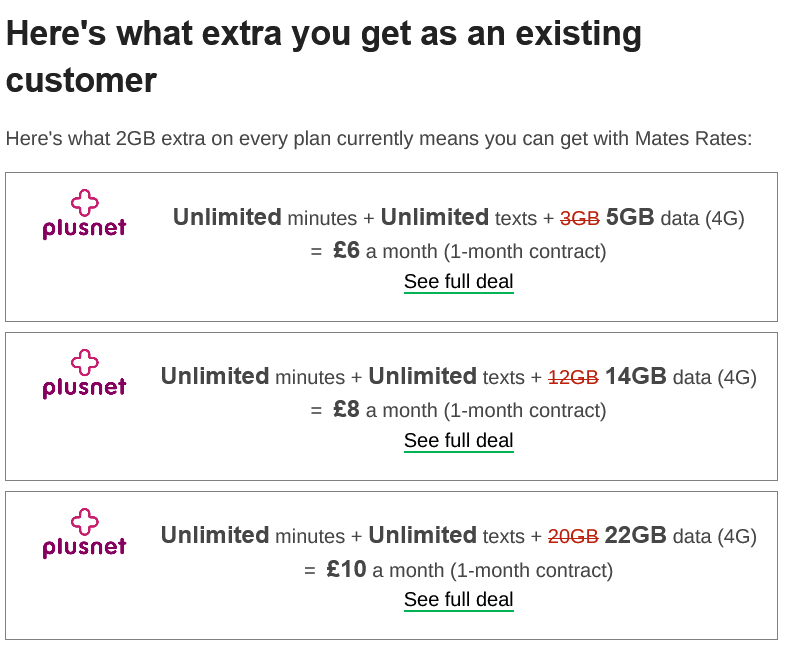792x651 pixels.
Task: Click the £8 a month price
Action: (x=346, y=410)
